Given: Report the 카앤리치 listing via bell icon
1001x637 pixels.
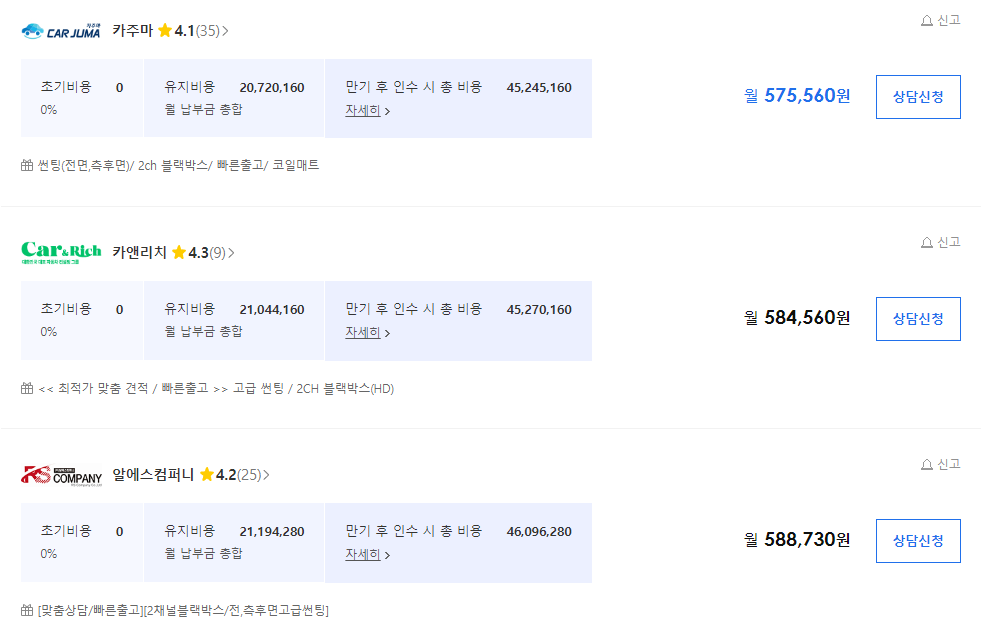Looking at the screenshot, I should 940,243.
